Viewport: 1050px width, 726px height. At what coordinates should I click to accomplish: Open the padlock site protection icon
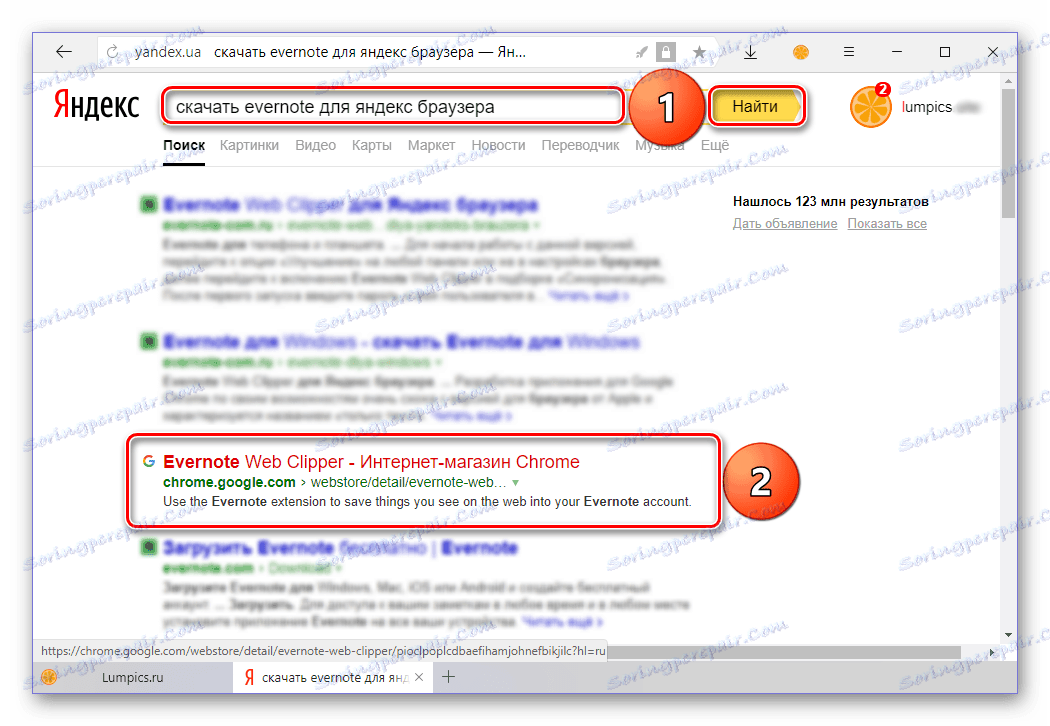click(665, 52)
